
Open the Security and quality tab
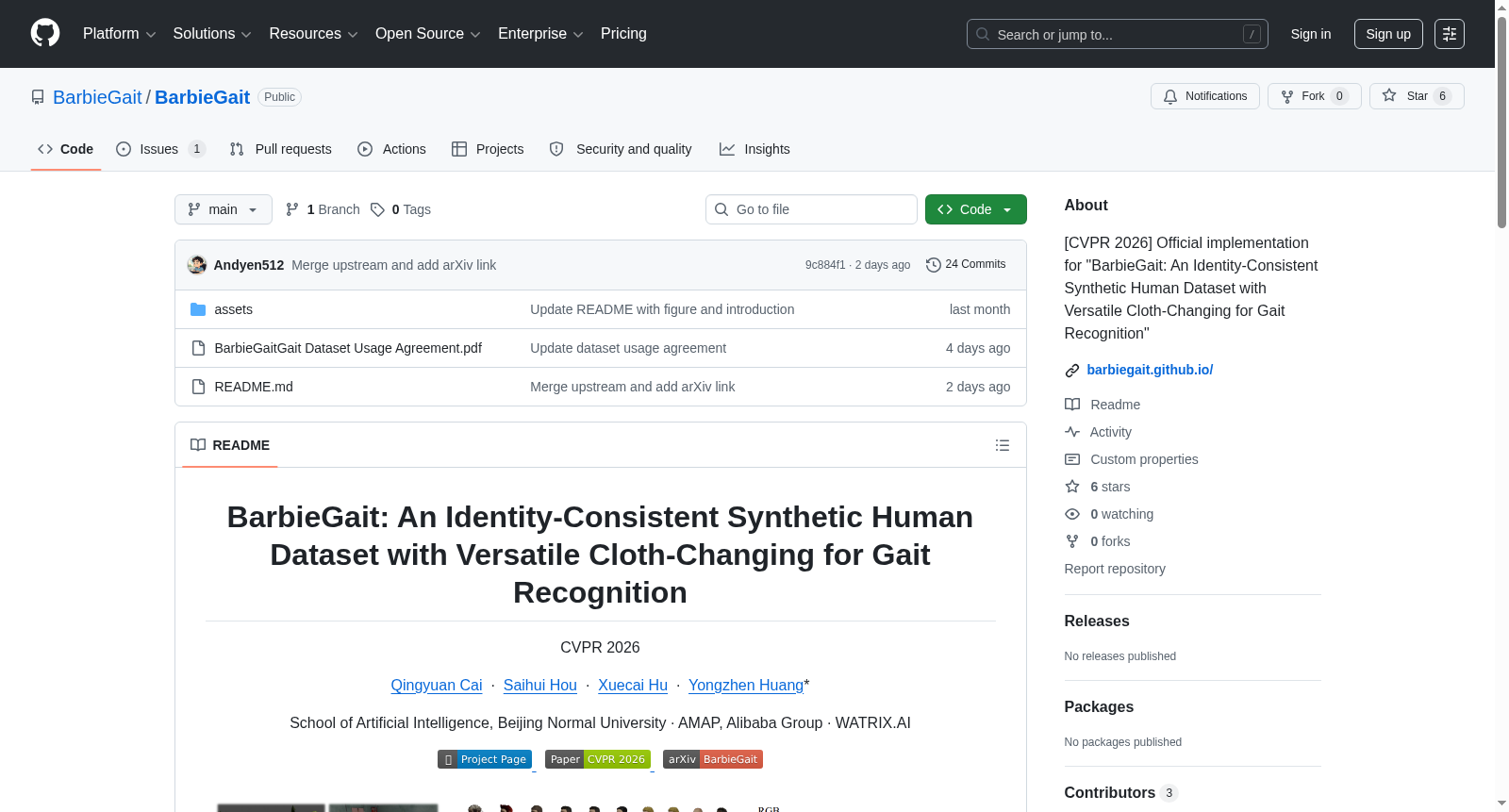(621, 149)
